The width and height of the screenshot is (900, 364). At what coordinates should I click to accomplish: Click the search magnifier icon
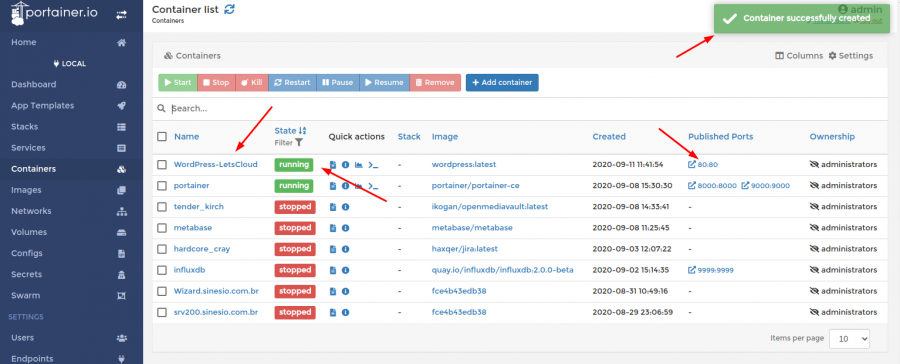[162, 109]
